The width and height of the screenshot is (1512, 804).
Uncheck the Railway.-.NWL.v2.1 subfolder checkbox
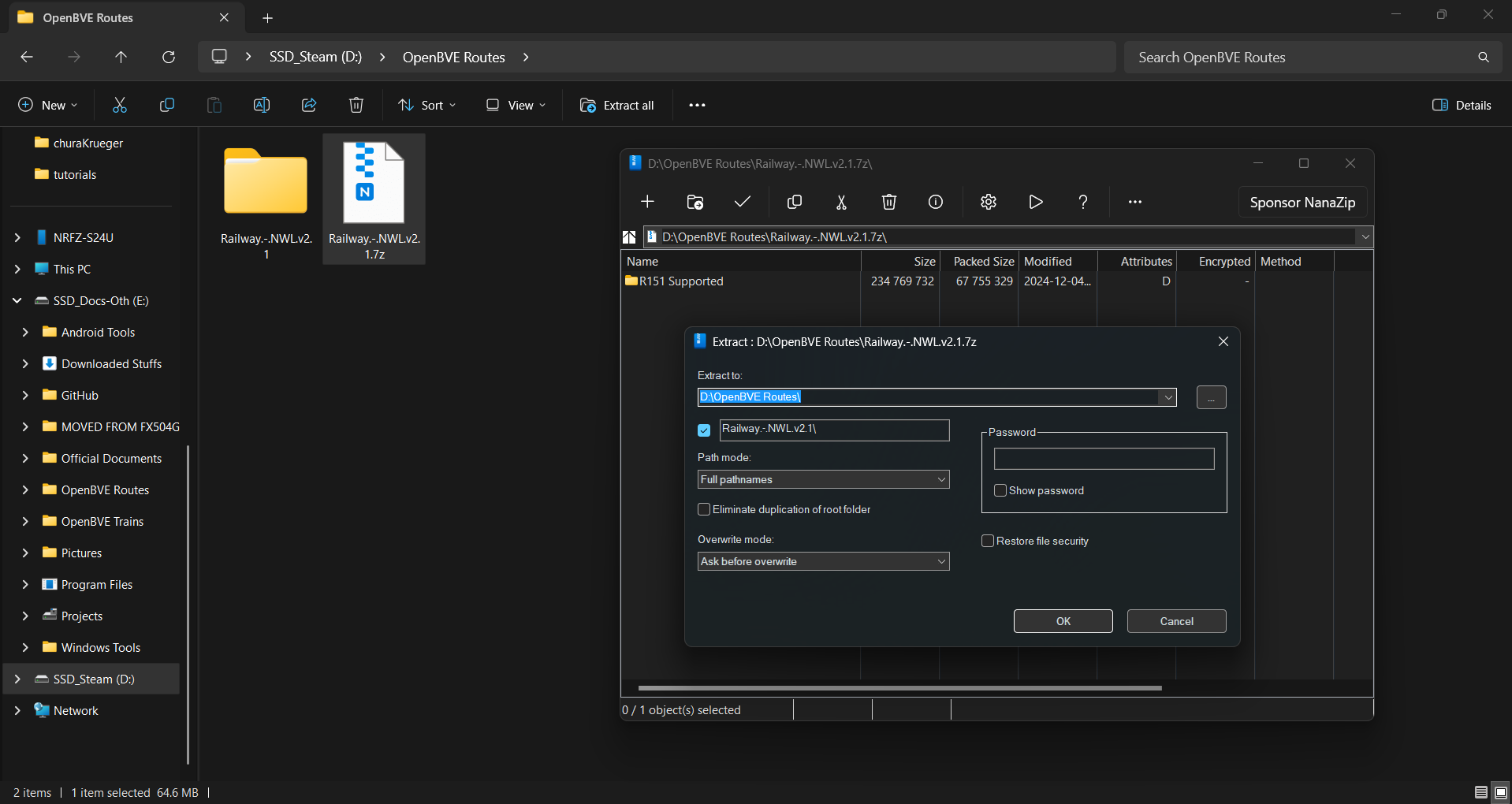[704, 430]
